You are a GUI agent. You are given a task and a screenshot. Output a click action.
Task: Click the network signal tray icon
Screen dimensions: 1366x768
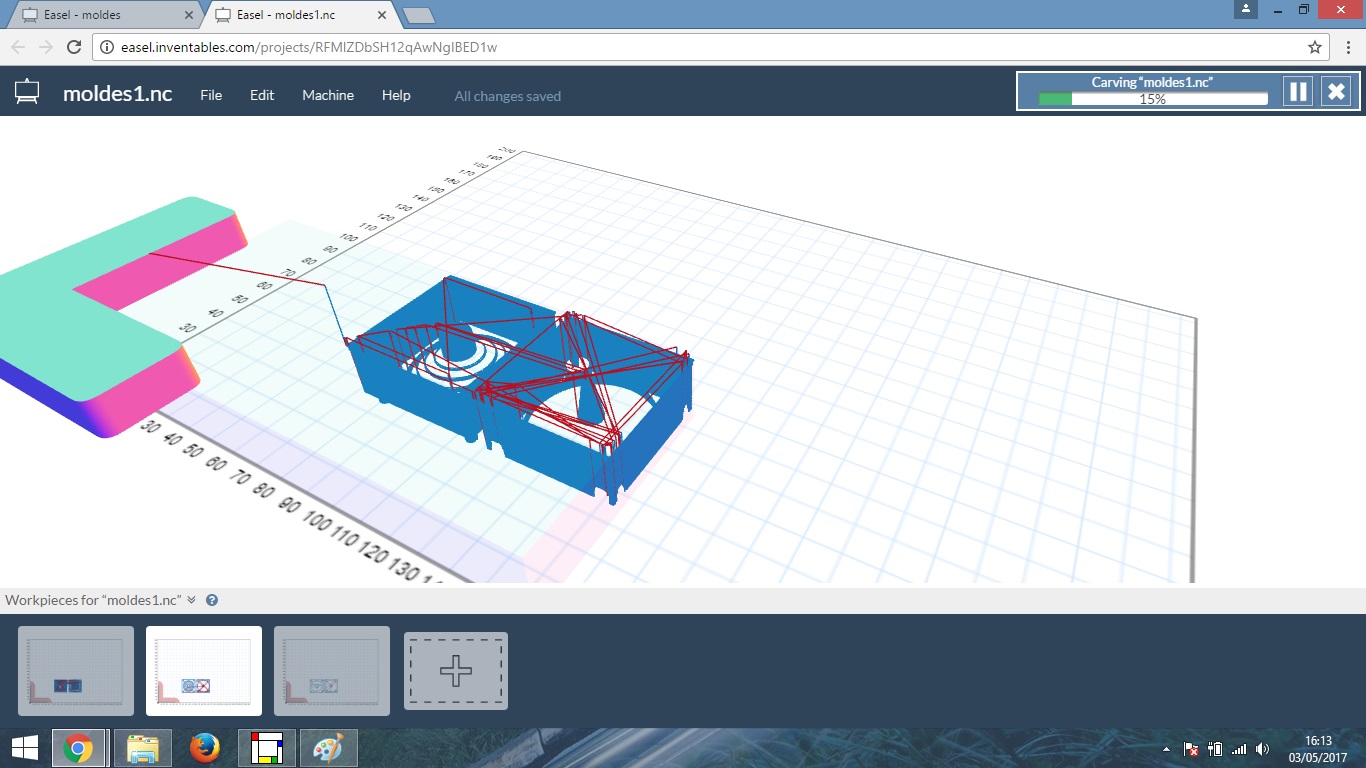click(x=1239, y=749)
